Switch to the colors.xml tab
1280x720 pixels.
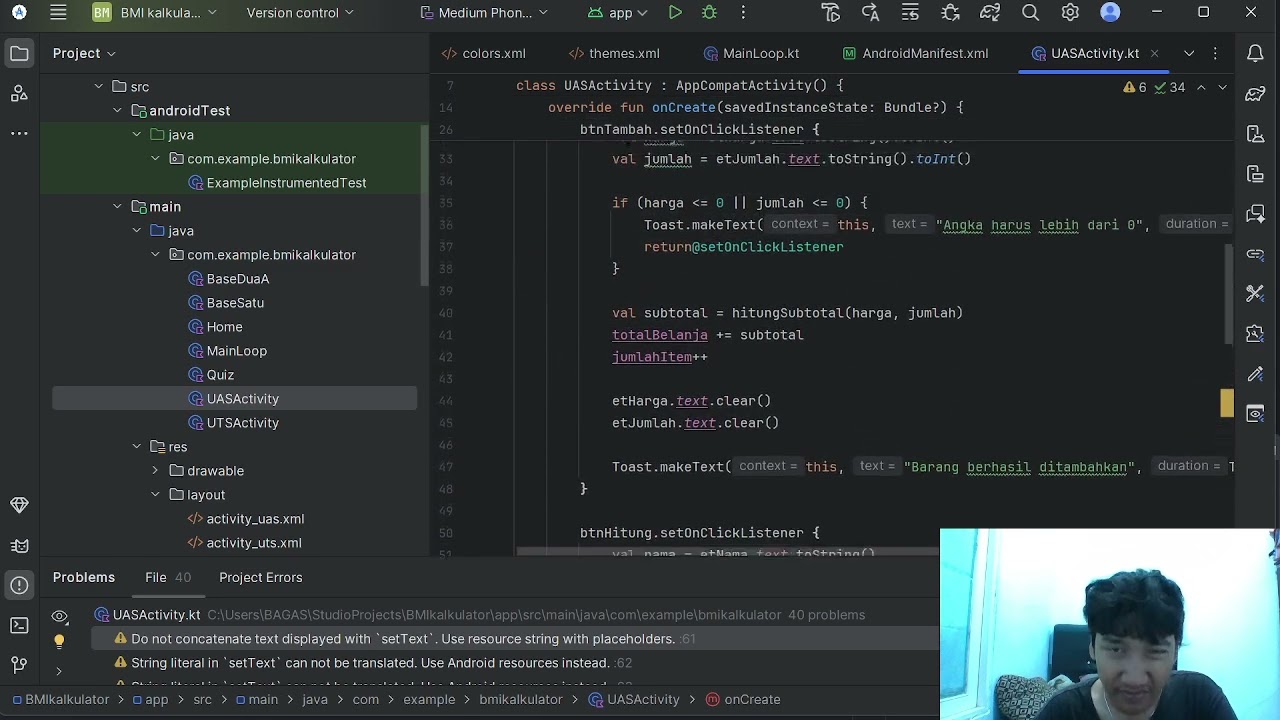point(483,53)
